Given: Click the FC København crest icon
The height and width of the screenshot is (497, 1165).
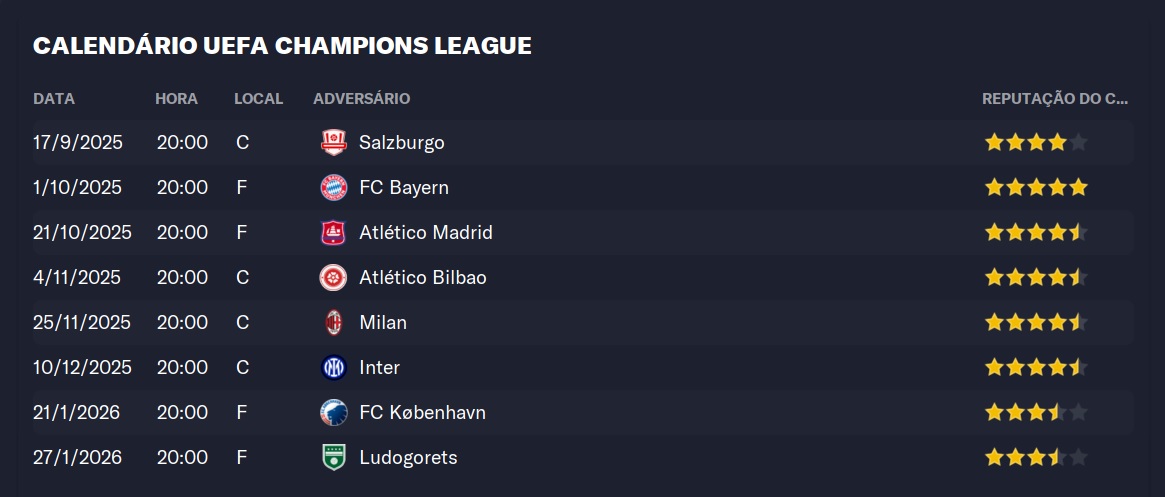Looking at the screenshot, I should 333,412.
